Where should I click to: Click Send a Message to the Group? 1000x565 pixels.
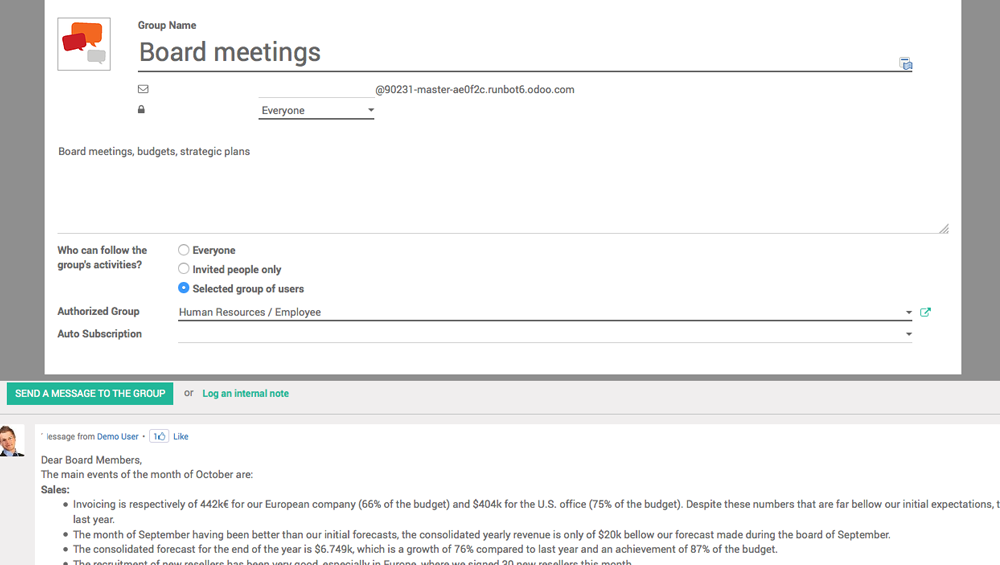pyautogui.click(x=90, y=393)
